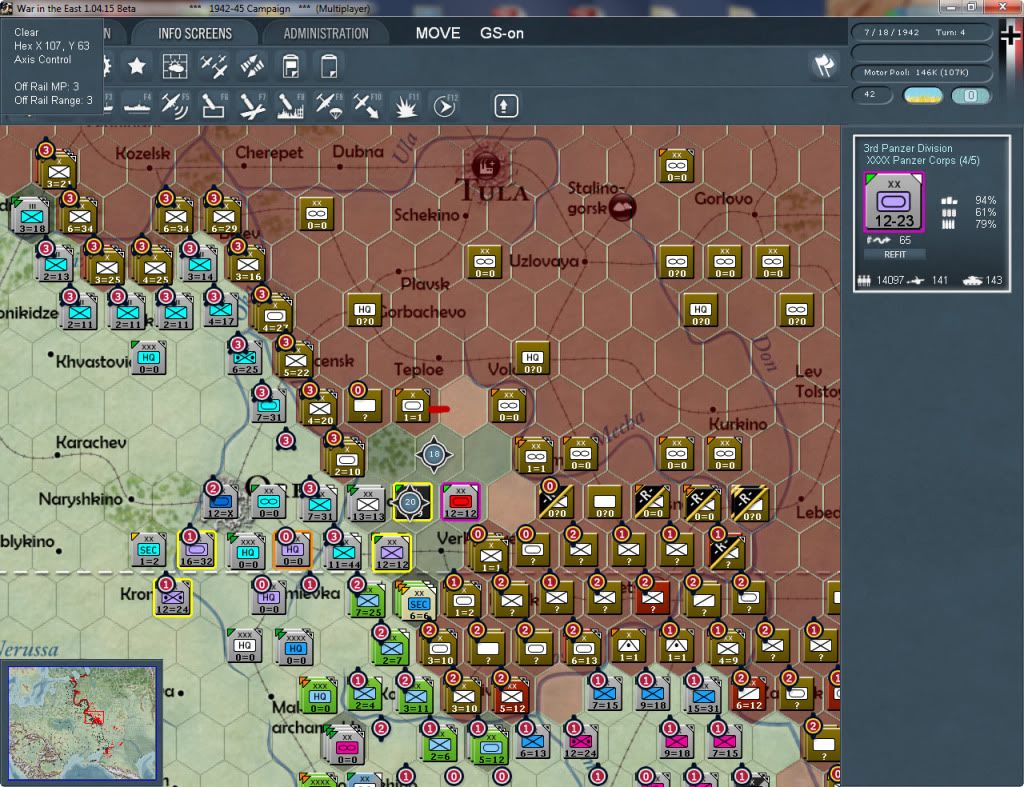Open the ADMINISTRATION tab
The width and height of the screenshot is (1024, 787).
click(x=326, y=33)
